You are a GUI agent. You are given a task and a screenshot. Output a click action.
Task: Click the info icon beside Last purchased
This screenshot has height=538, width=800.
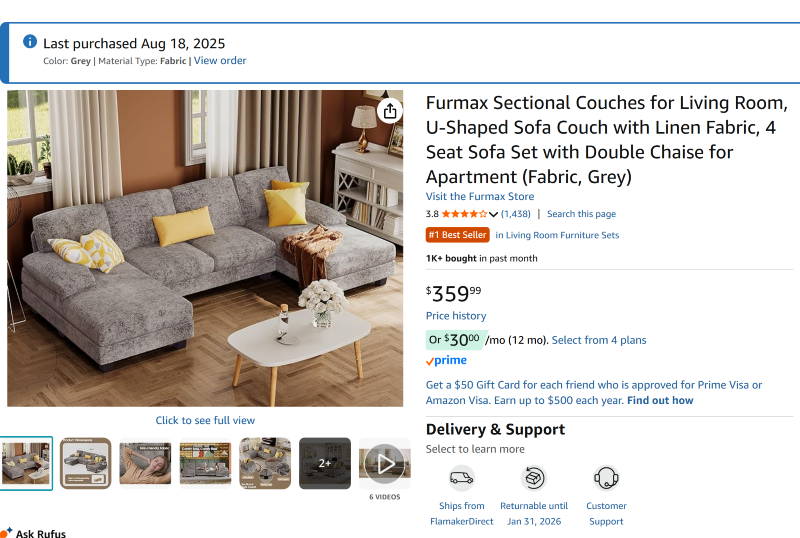(x=30, y=42)
